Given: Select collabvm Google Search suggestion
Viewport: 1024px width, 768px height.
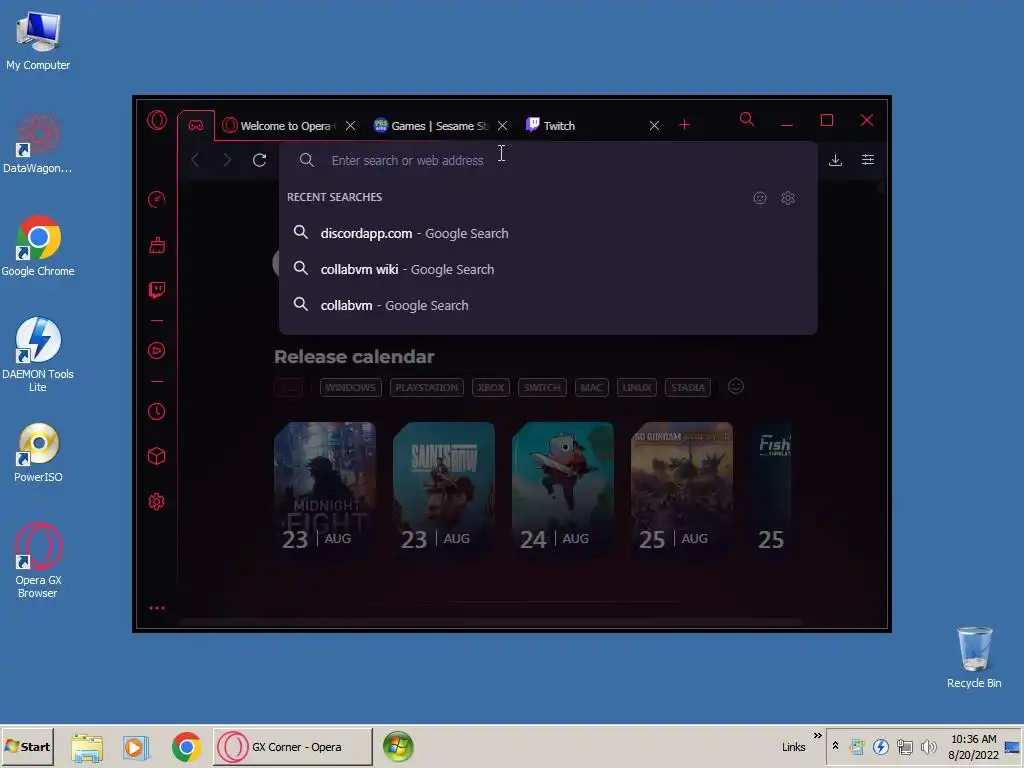Looking at the screenshot, I should [548, 305].
